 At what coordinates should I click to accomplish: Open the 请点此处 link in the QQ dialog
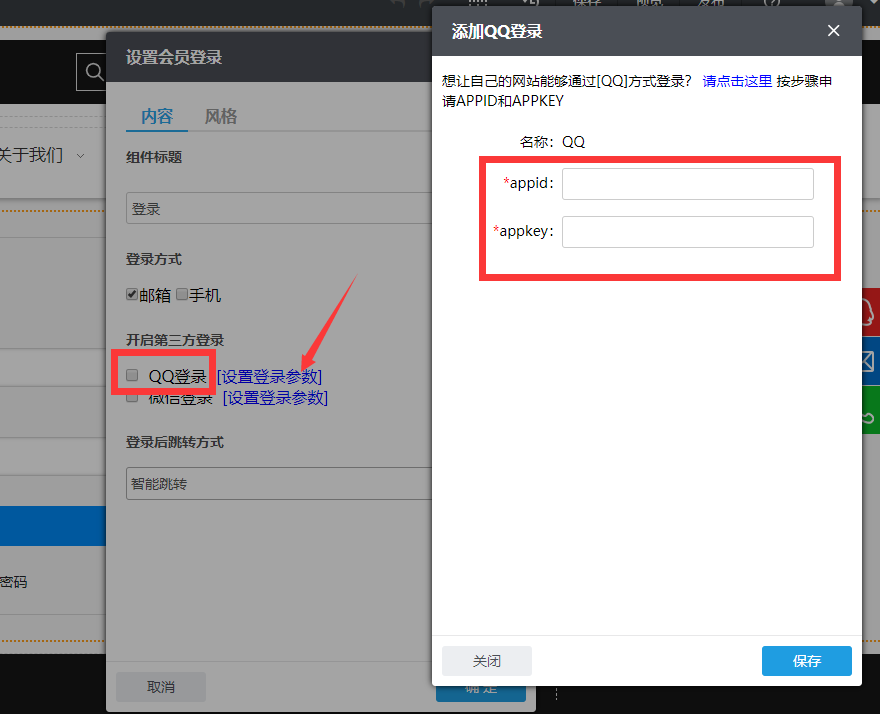(737, 82)
